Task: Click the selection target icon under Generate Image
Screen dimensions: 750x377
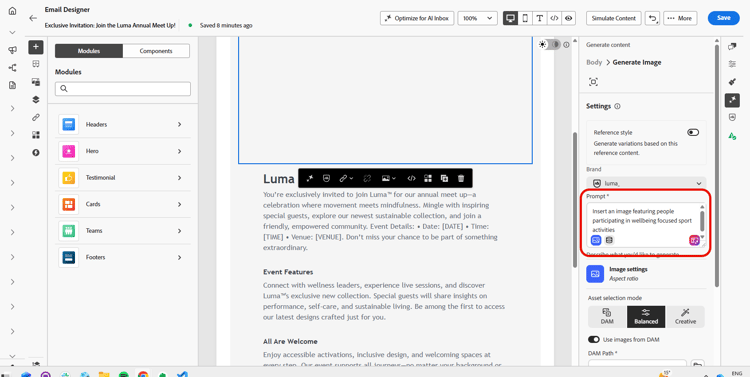Action: coord(593,82)
